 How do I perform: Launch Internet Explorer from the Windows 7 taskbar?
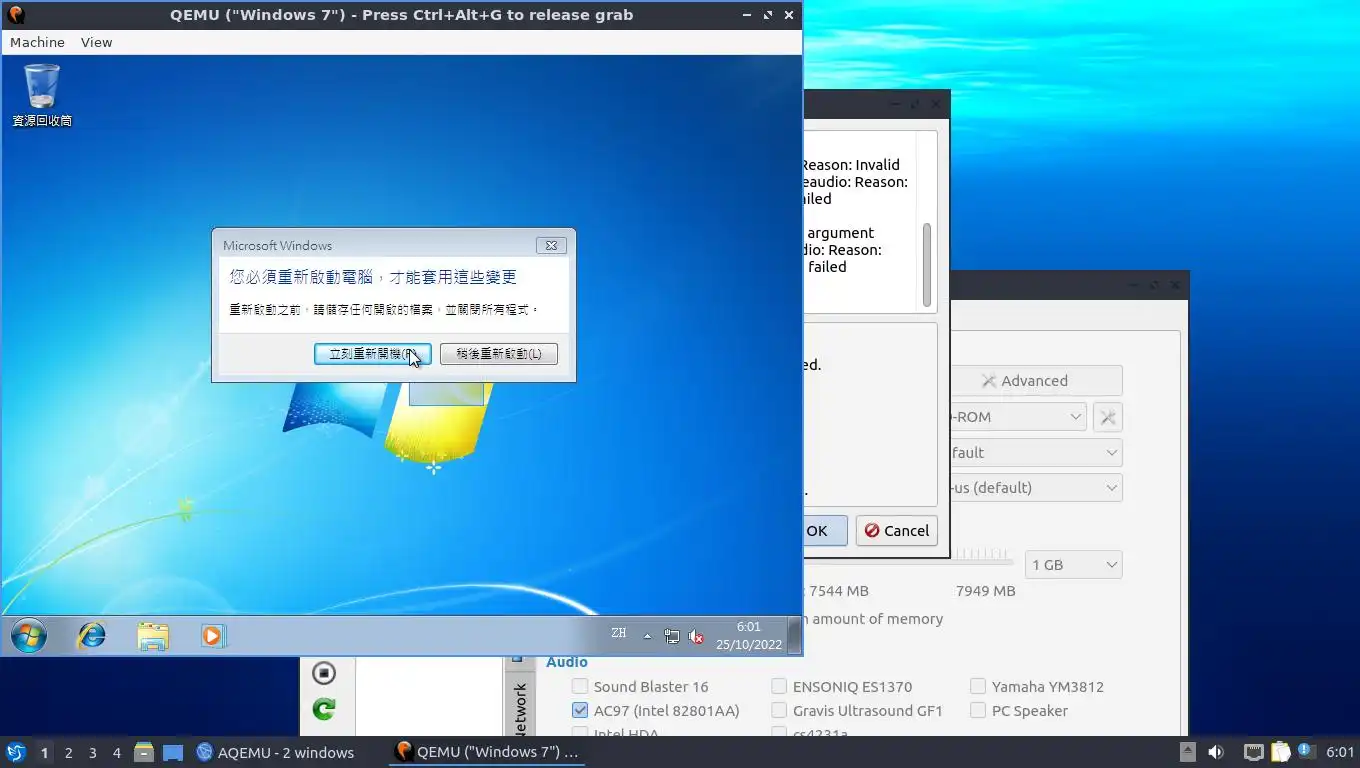(x=92, y=635)
